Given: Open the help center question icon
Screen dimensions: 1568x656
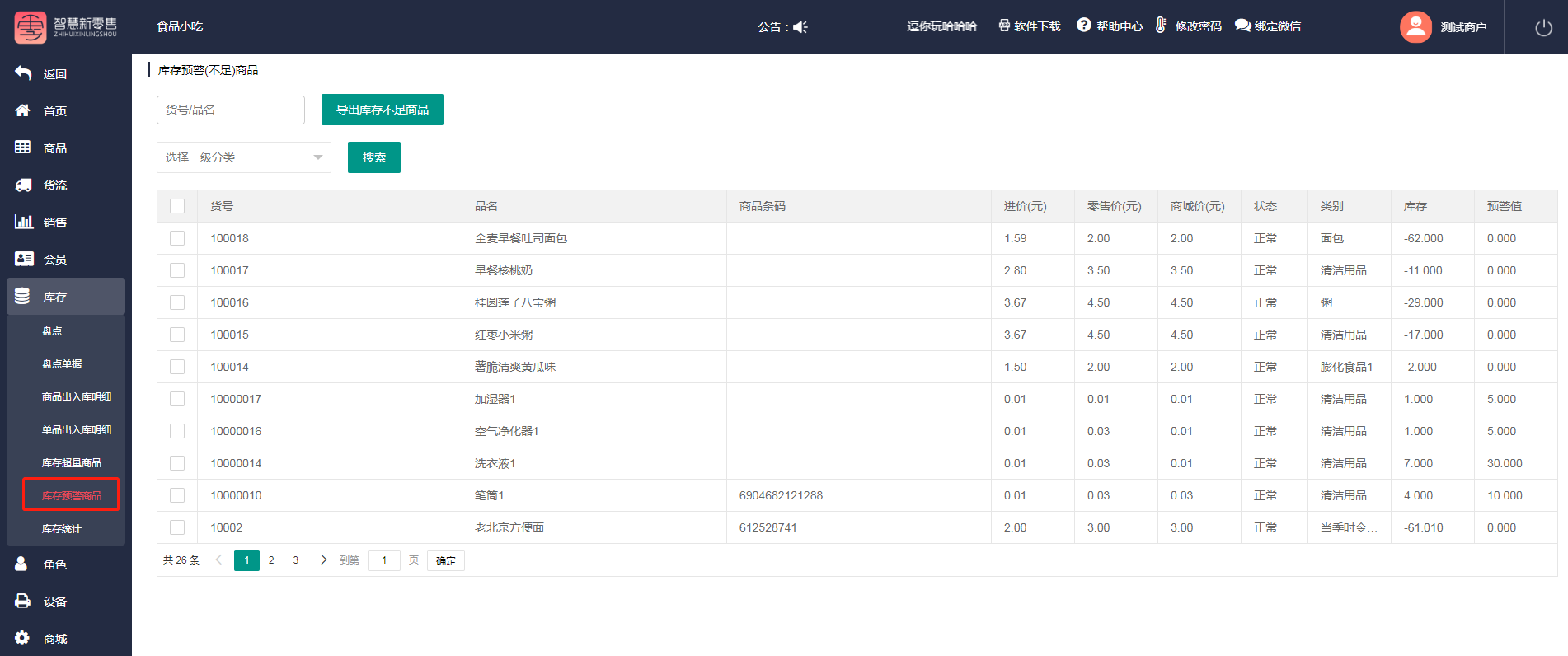Looking at the screenshot, I should 1084,25.
